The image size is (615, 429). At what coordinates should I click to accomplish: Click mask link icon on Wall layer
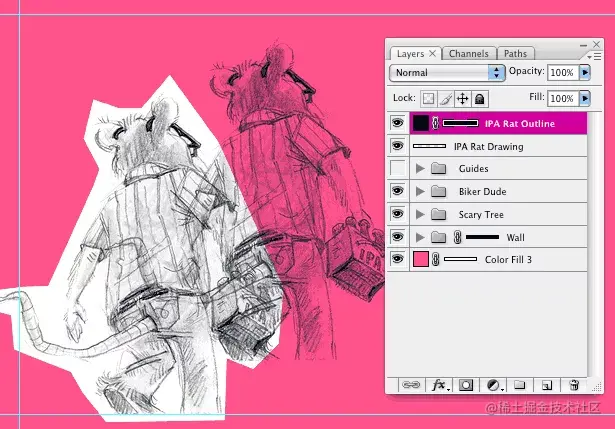(x=457, y=237)
